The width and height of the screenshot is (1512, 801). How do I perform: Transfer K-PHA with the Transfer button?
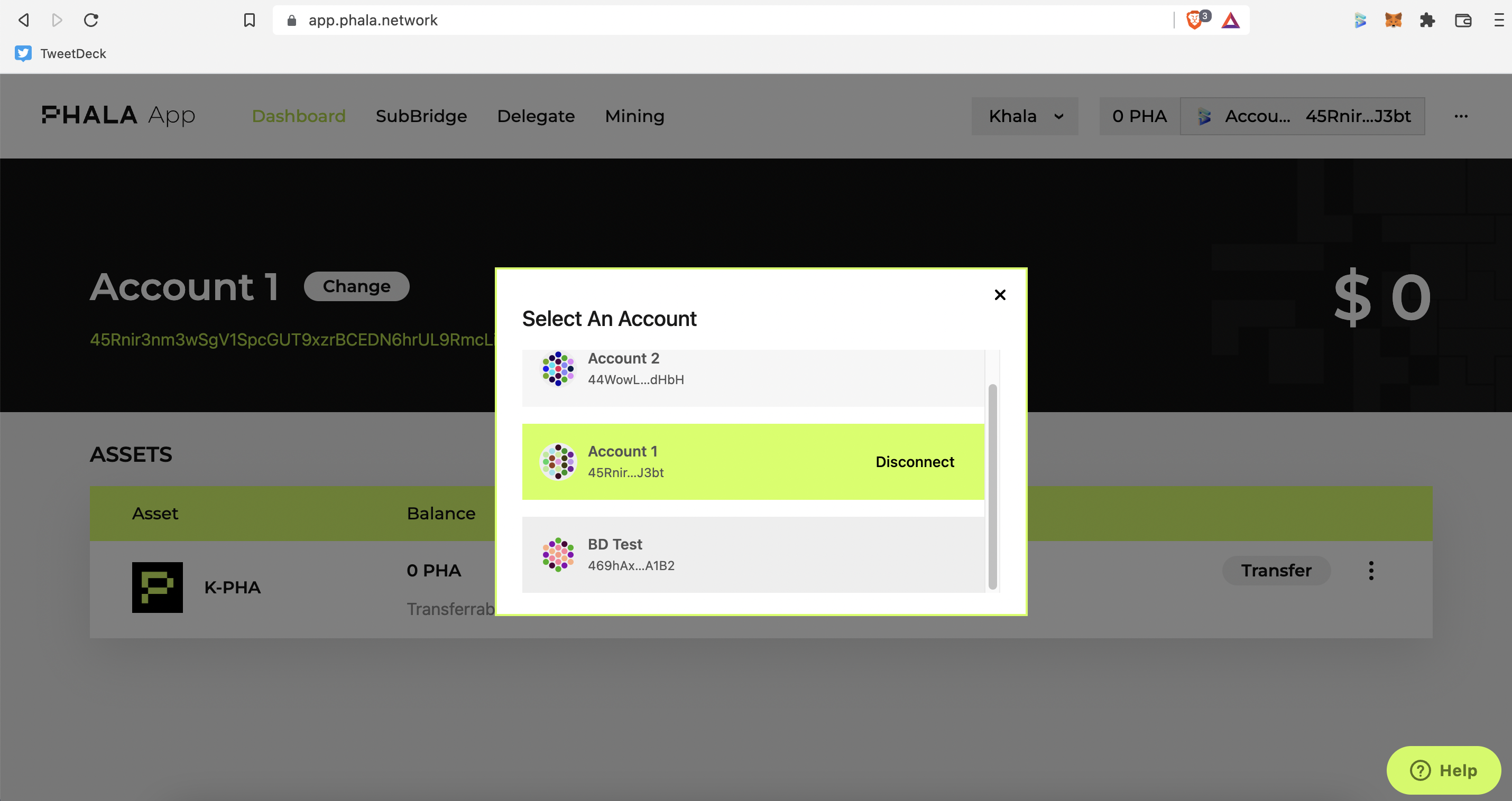click(1276, 571)
